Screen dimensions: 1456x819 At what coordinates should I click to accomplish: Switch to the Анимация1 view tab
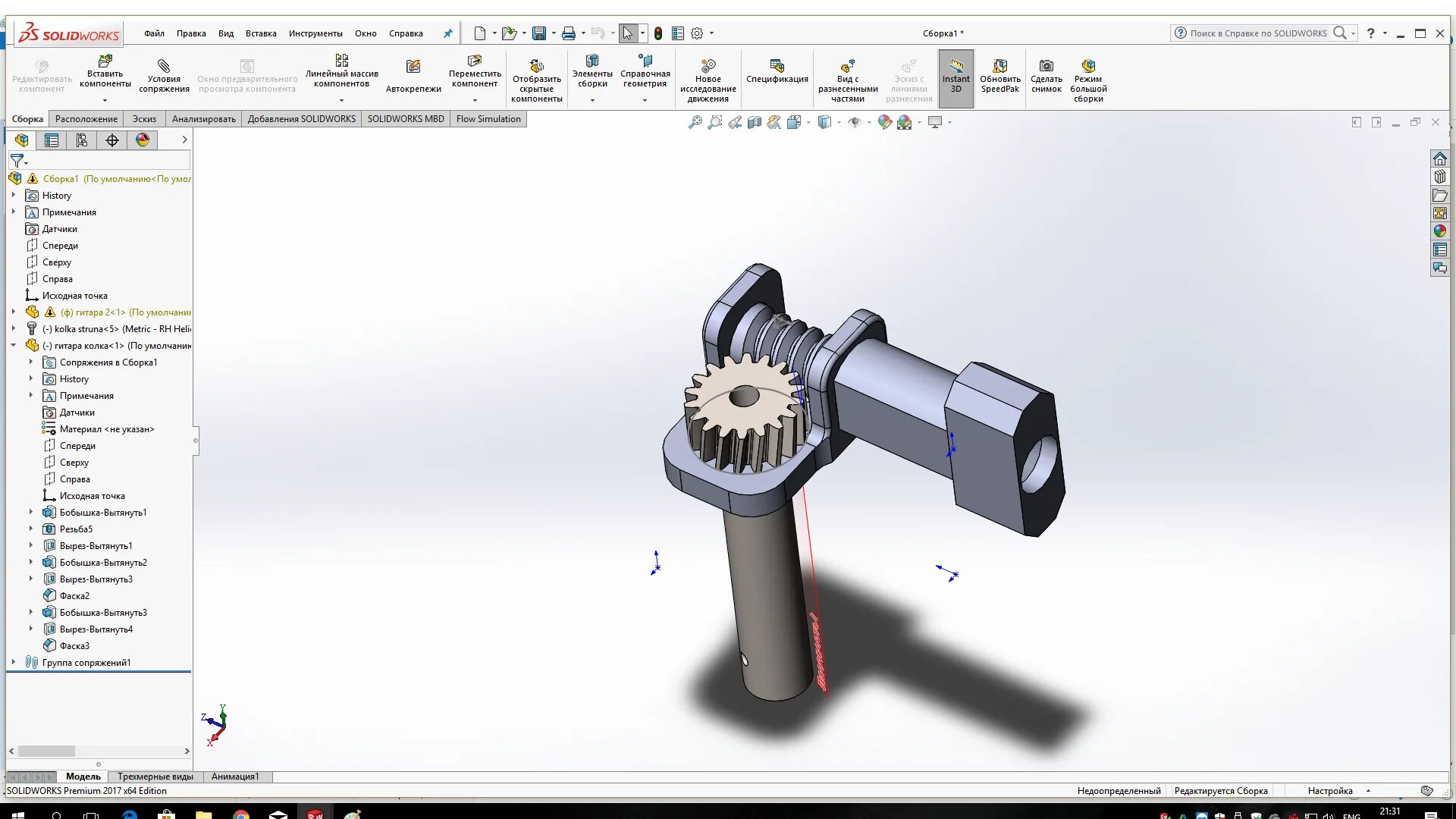pos(234,776)
